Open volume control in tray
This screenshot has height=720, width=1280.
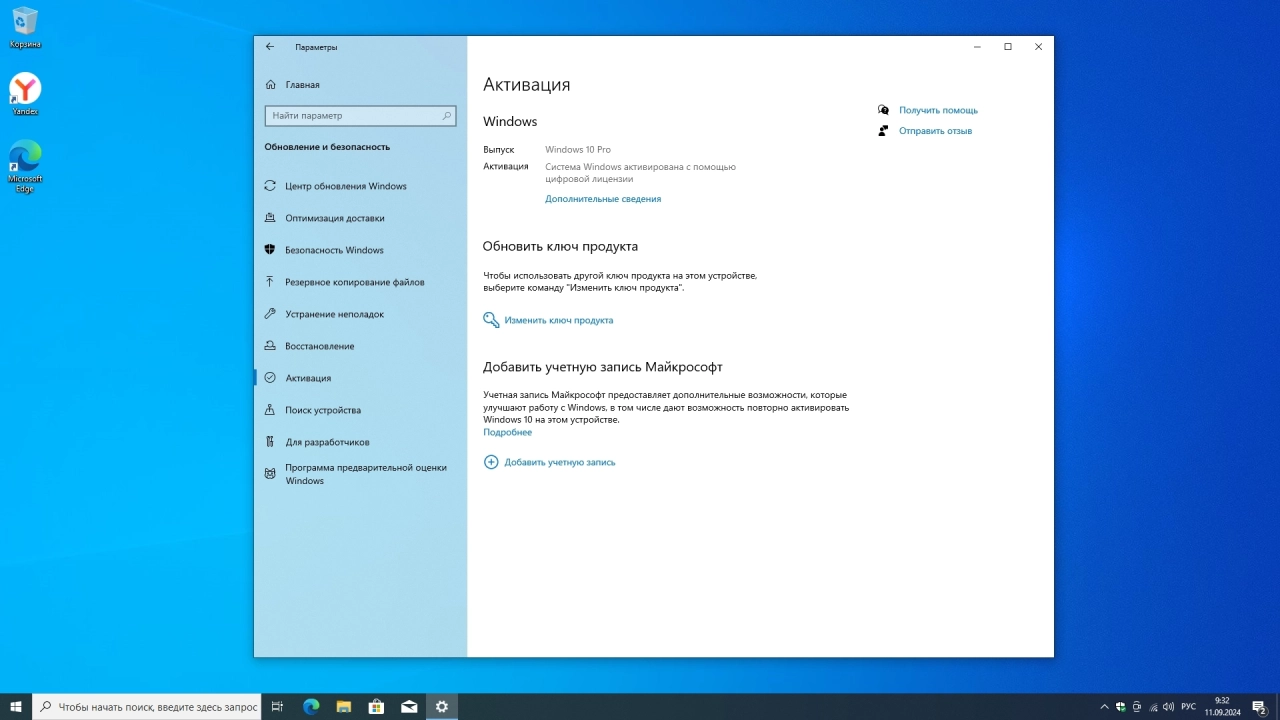click(1168, 707)
